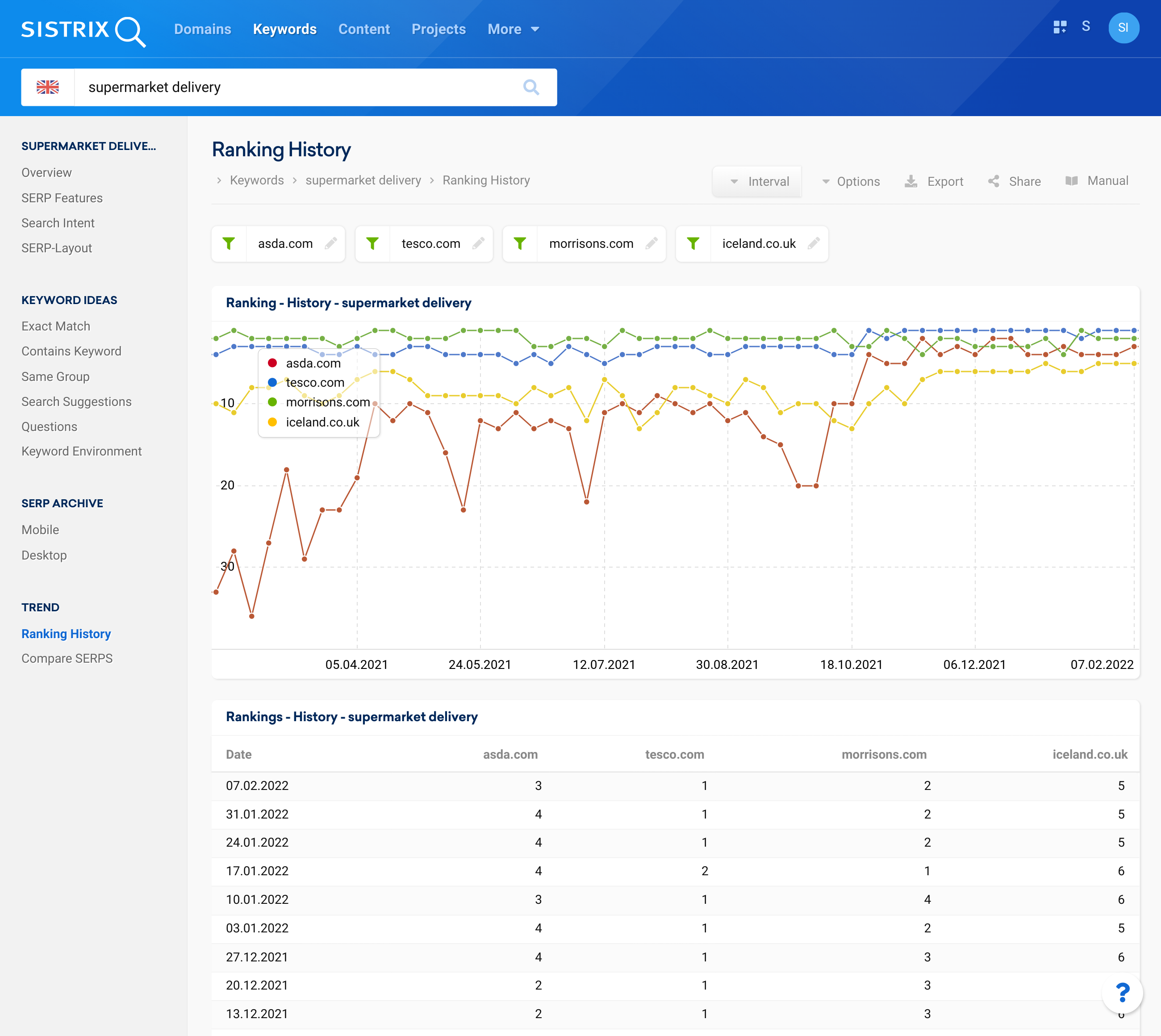Open Same Group in sidebar
The image size is (1161, 1036).
(56, 377)
